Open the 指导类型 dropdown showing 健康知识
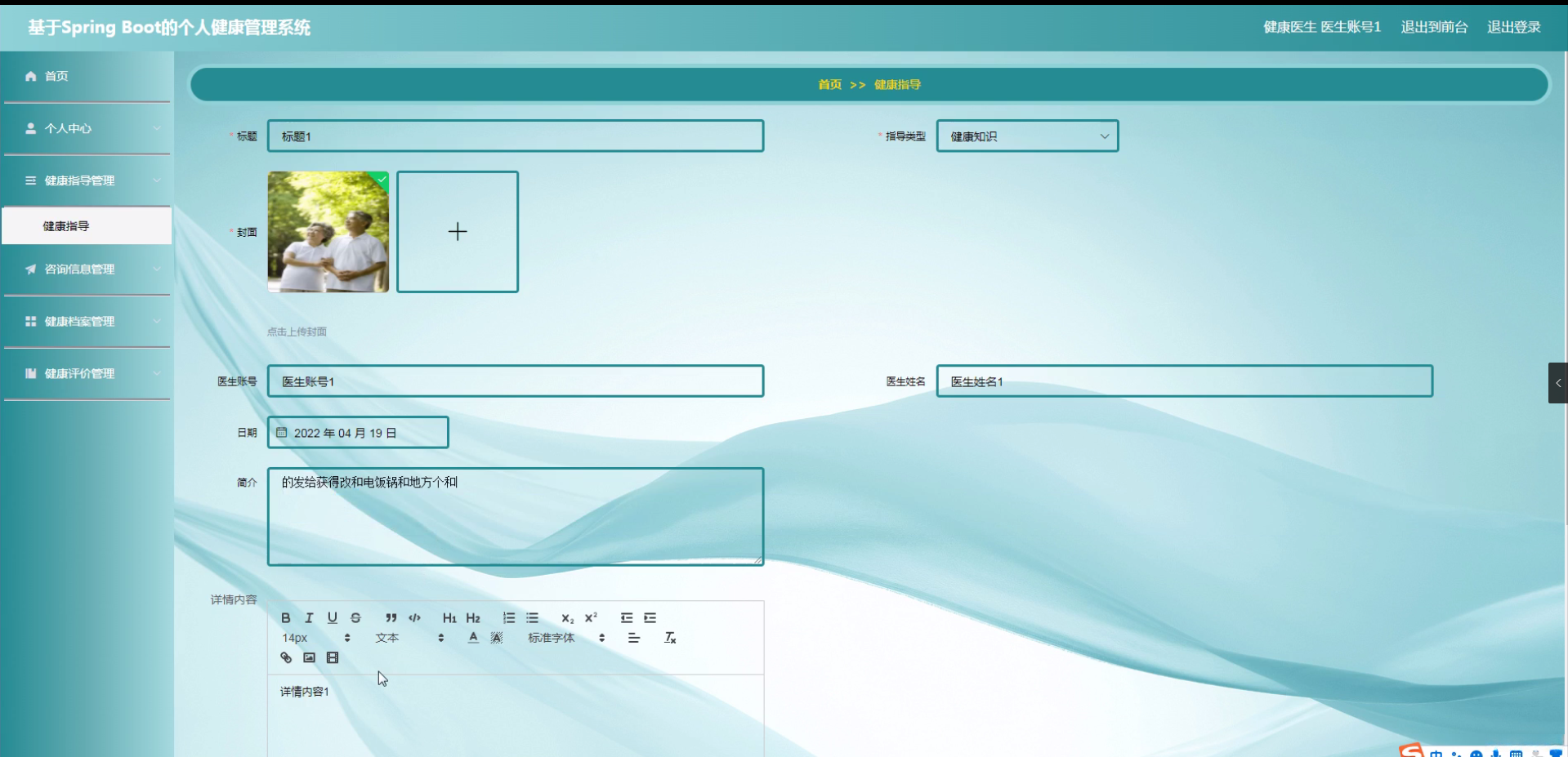Screen dimensions: 1568x757 click(1027, 136)
